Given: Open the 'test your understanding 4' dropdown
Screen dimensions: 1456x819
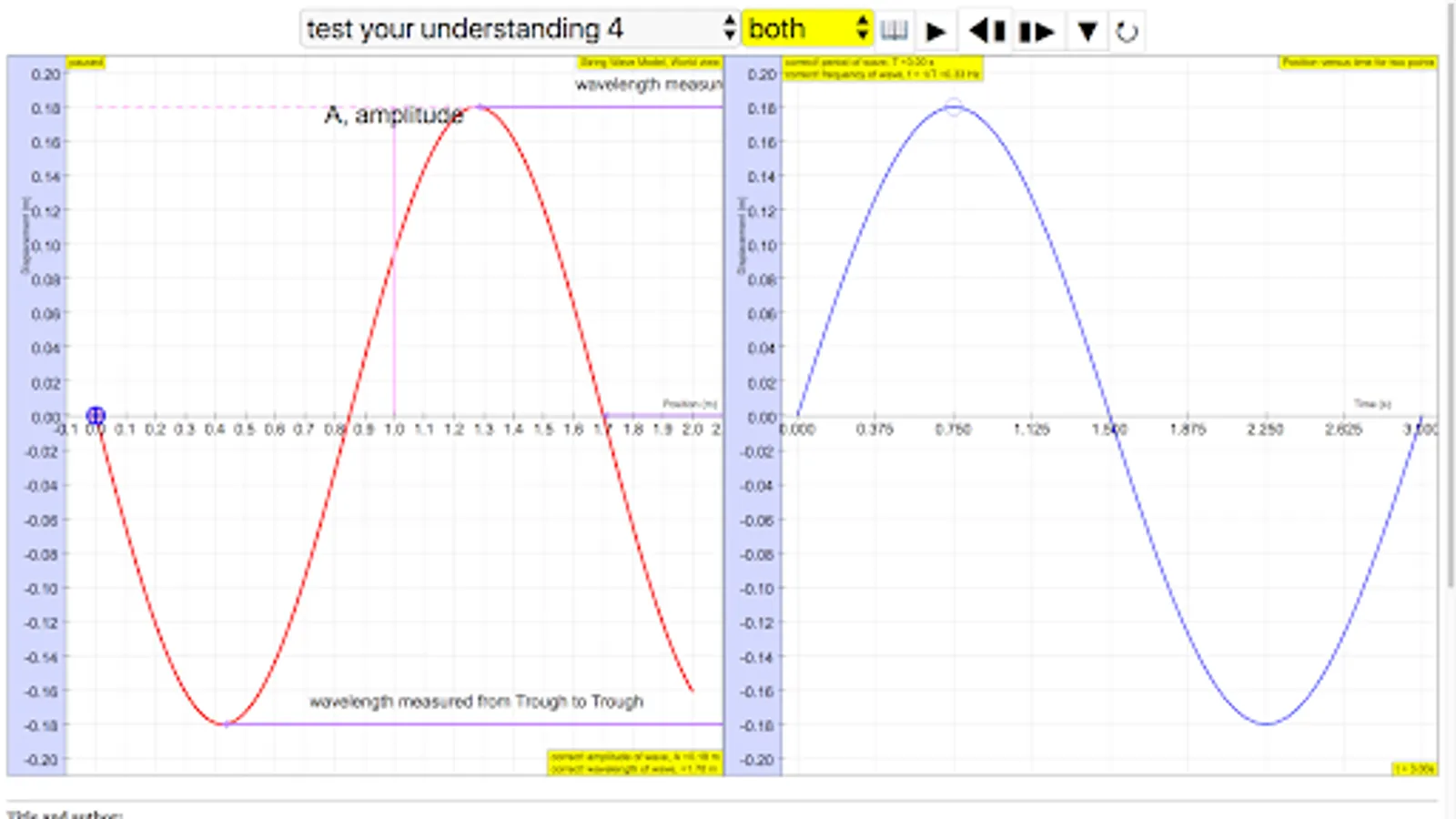Looking at the screenshot, I should (520, 29).
